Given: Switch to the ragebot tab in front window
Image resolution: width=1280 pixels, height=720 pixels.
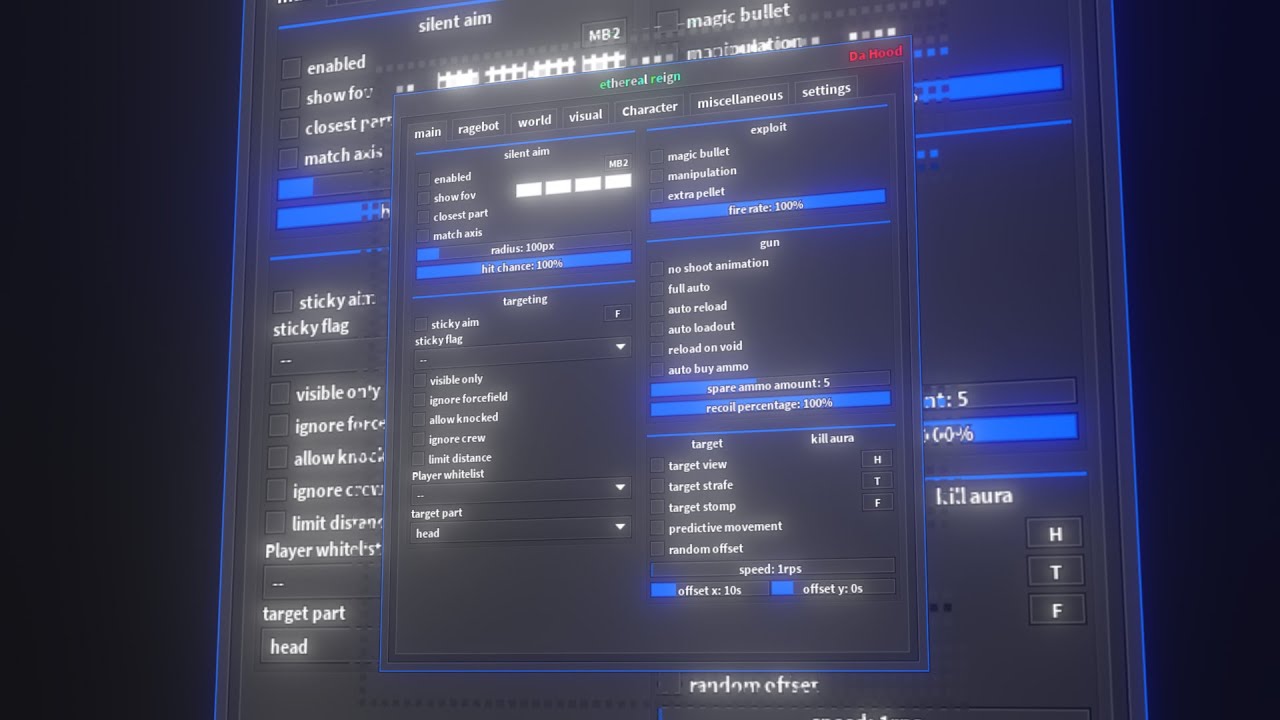Looking at the screenshot, I should 478,127.
